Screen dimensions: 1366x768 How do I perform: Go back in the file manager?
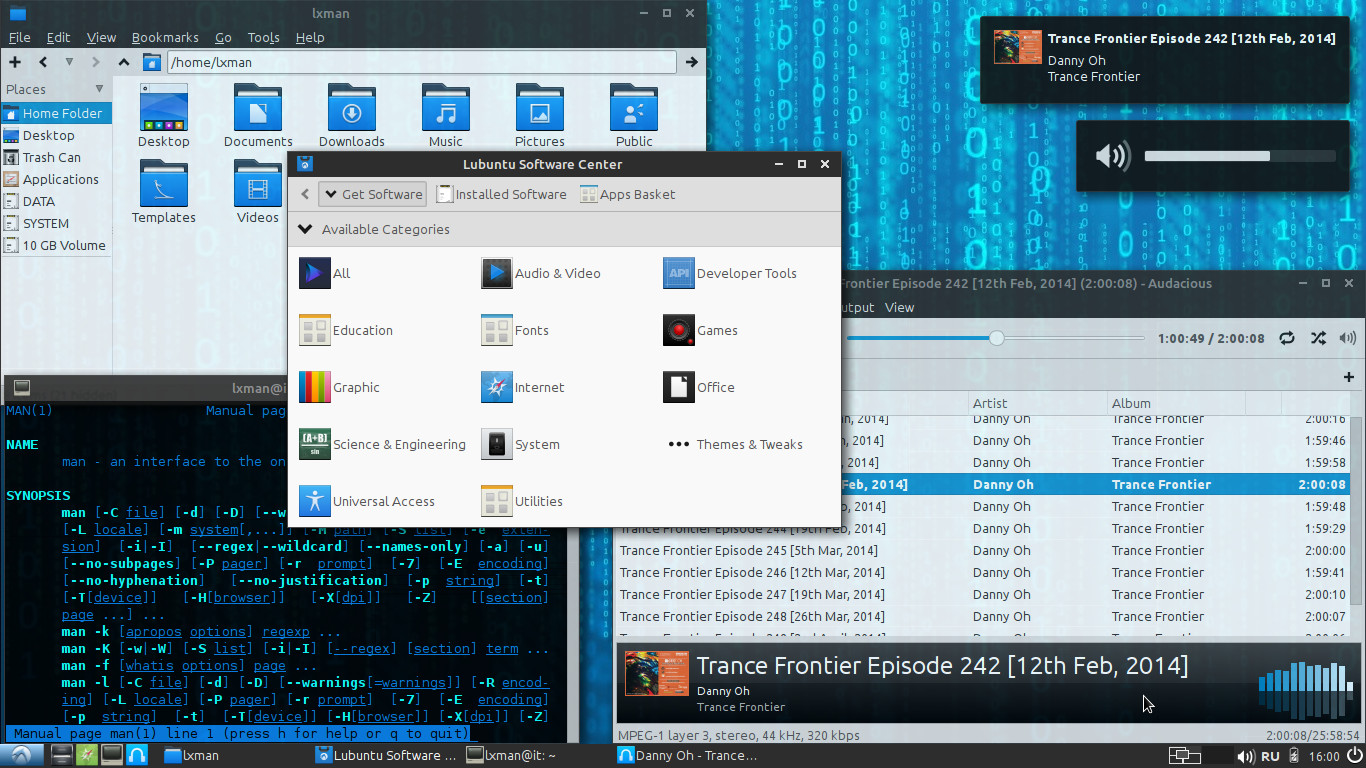point(43,62)
